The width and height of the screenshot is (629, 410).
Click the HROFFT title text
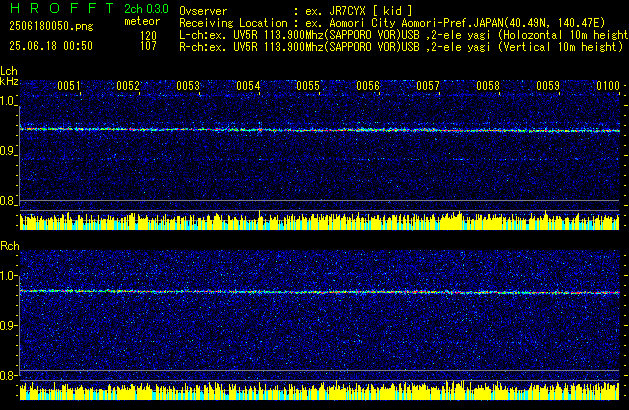pos(62,8)
